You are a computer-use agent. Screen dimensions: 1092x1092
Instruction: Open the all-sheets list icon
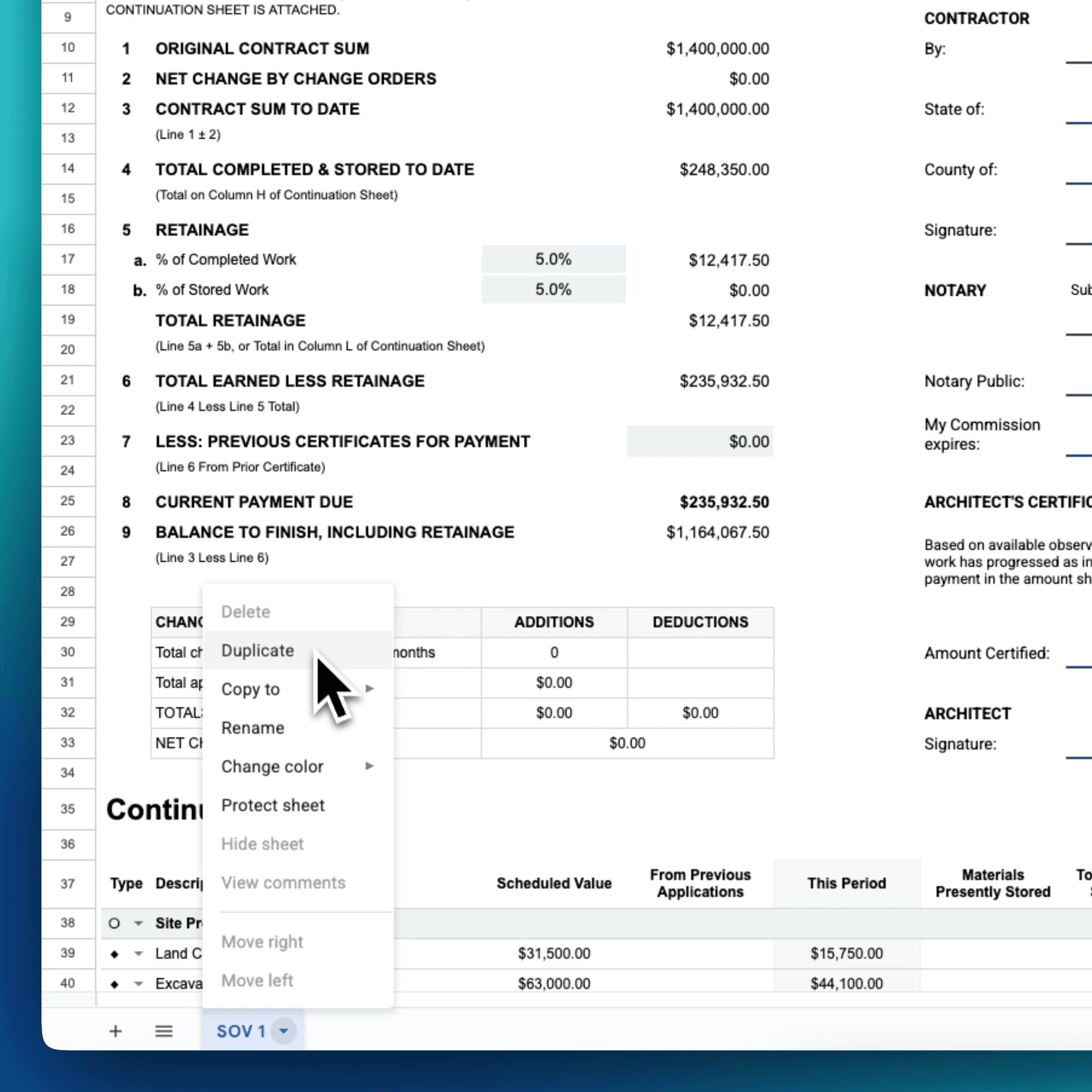(163, 1031)
